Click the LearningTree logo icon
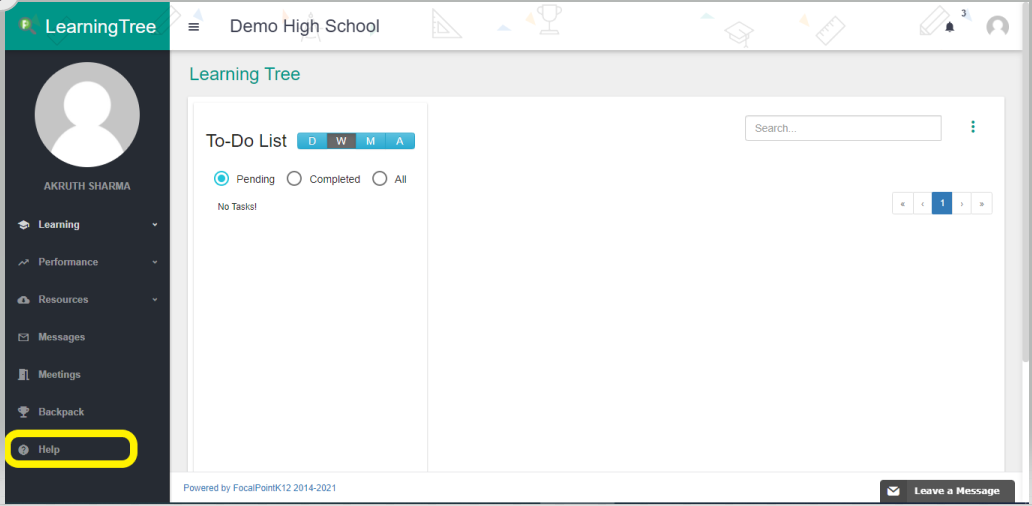 [28, 26]
